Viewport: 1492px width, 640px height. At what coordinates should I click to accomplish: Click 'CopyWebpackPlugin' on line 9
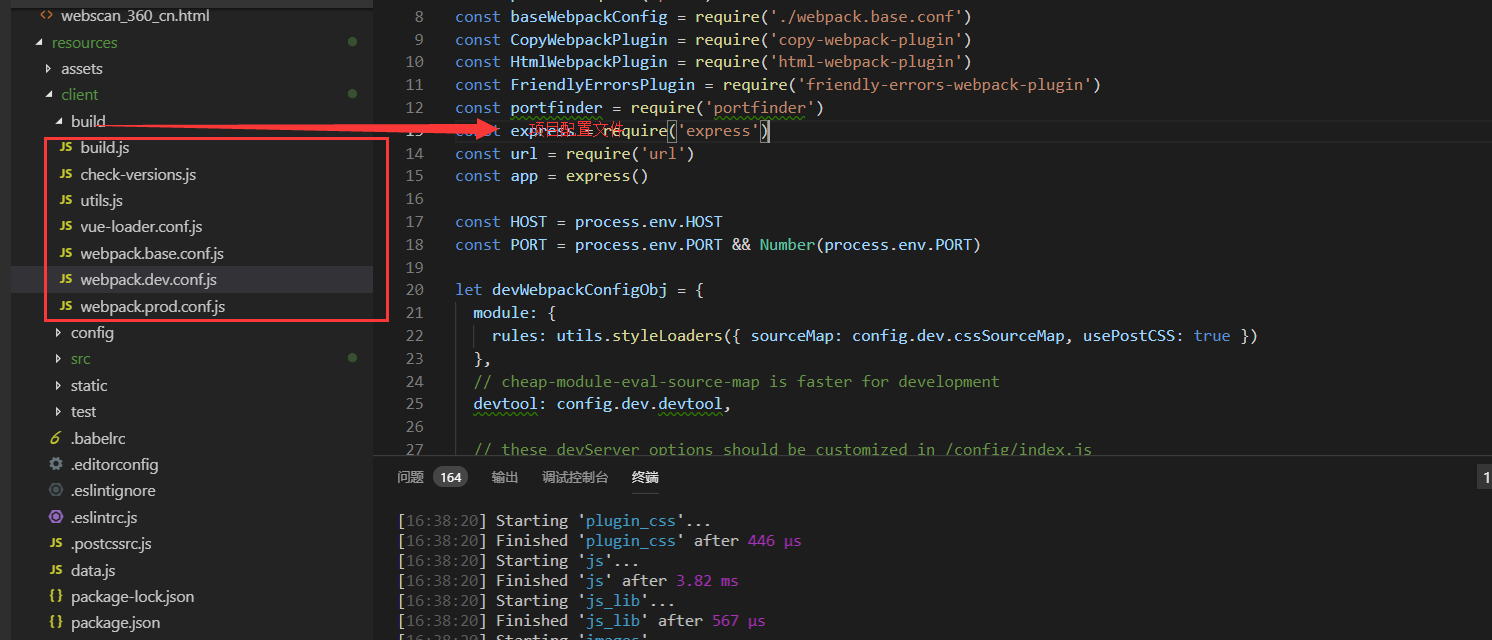click(588, 40)
